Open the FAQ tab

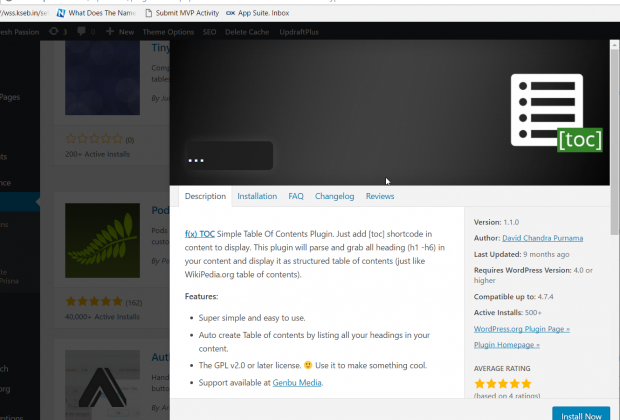pos(296,196)
